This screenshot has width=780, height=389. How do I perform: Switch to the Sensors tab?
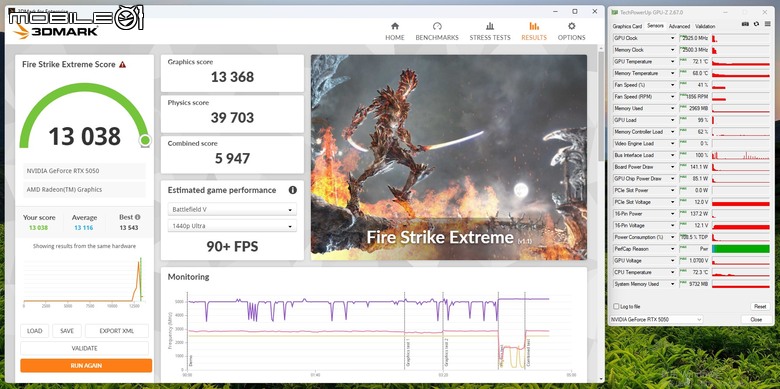[x=655, y=26]
